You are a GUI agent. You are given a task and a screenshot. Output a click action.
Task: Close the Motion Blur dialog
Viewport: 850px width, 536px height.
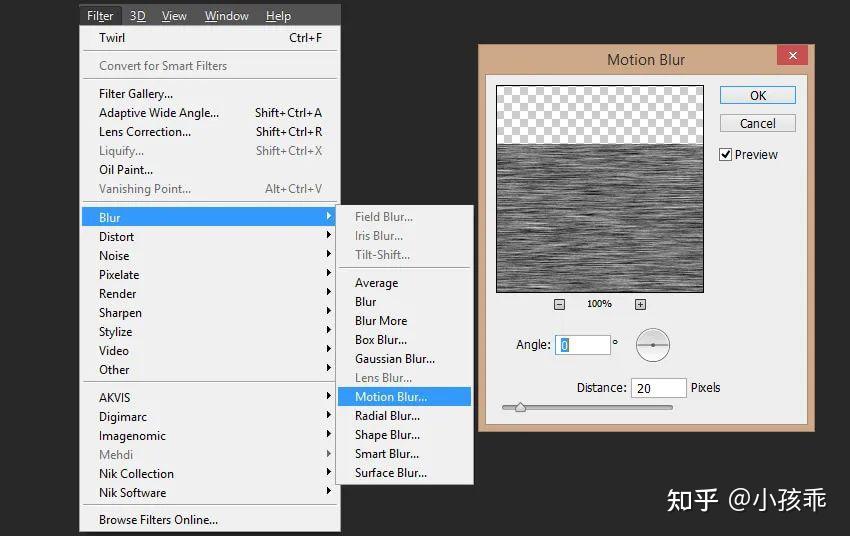793,55
